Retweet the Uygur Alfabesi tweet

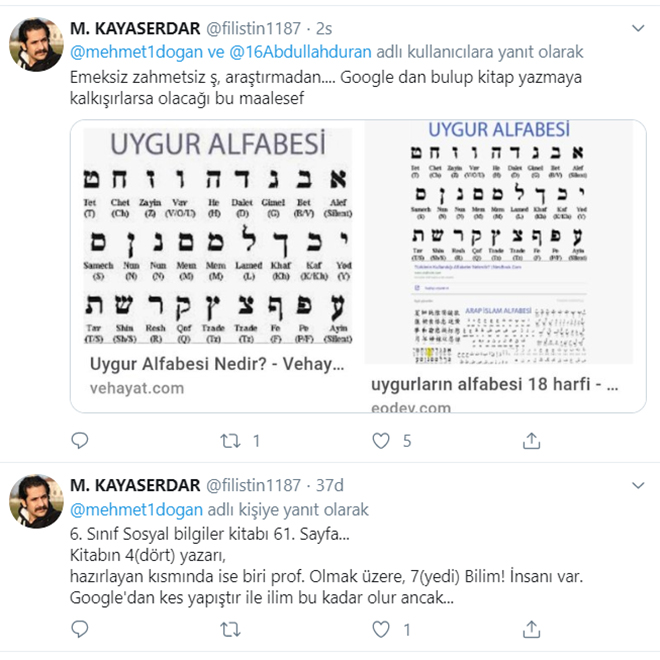pyautogui.click(x=230, y=441)
